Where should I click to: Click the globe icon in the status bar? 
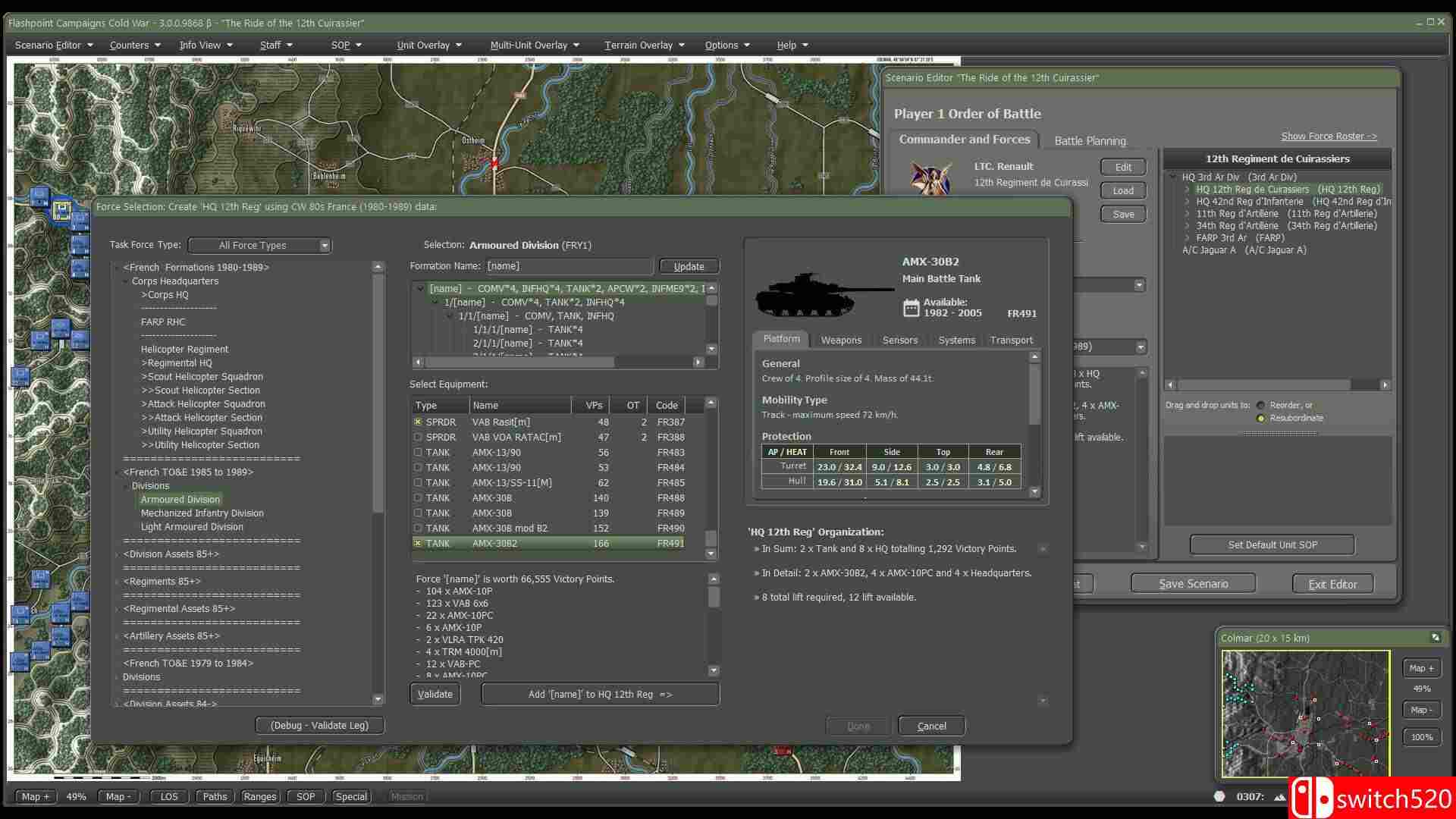pos(1220,797)
